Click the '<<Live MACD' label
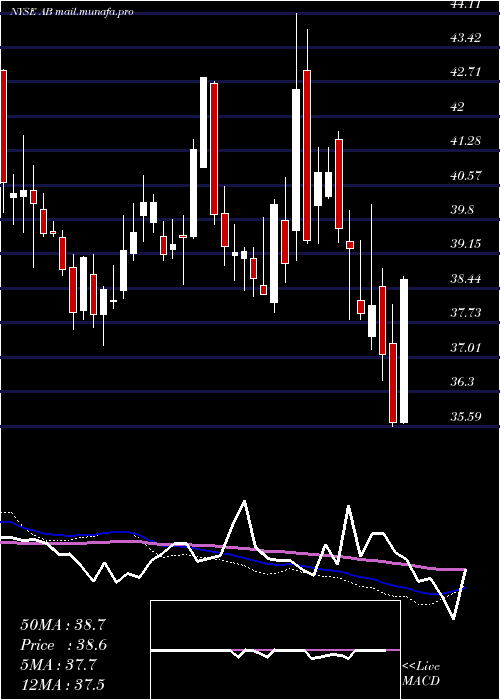500x700 pixels. (x=421, y=673)
